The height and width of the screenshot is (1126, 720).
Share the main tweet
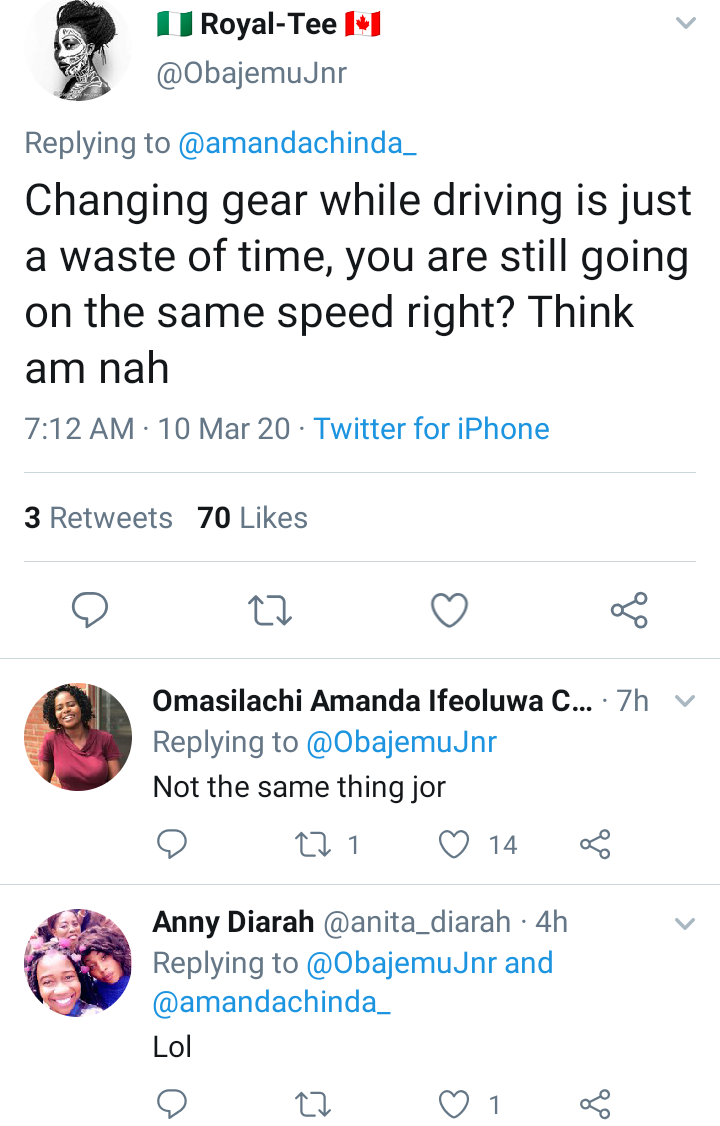coord(629,609)
